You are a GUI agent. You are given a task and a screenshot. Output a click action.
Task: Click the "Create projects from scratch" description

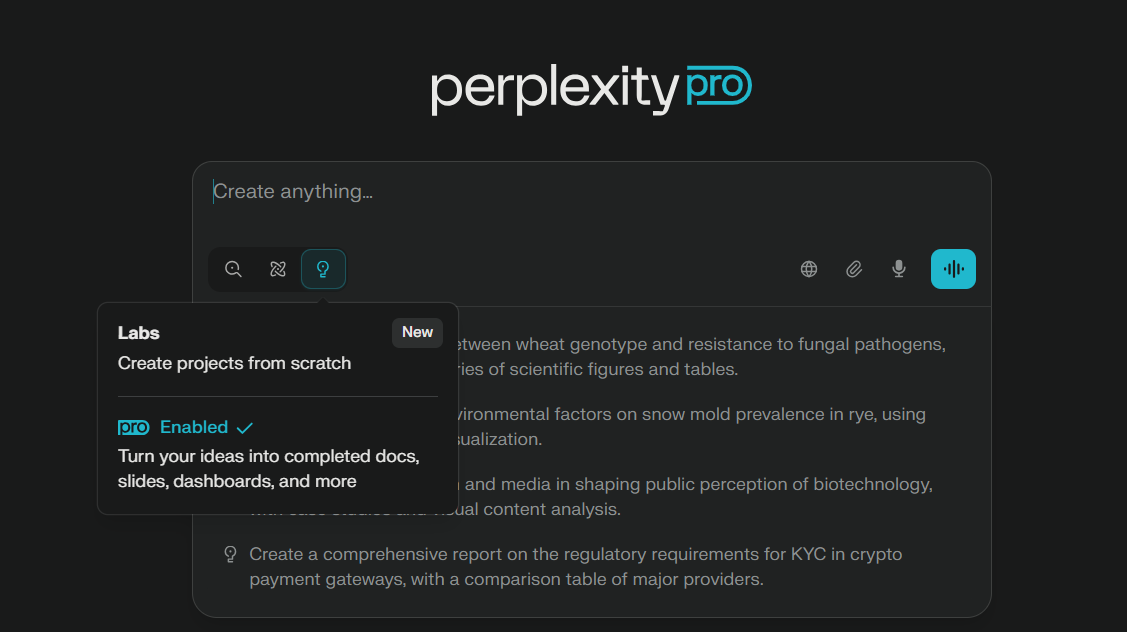click(x=234, y=363)
